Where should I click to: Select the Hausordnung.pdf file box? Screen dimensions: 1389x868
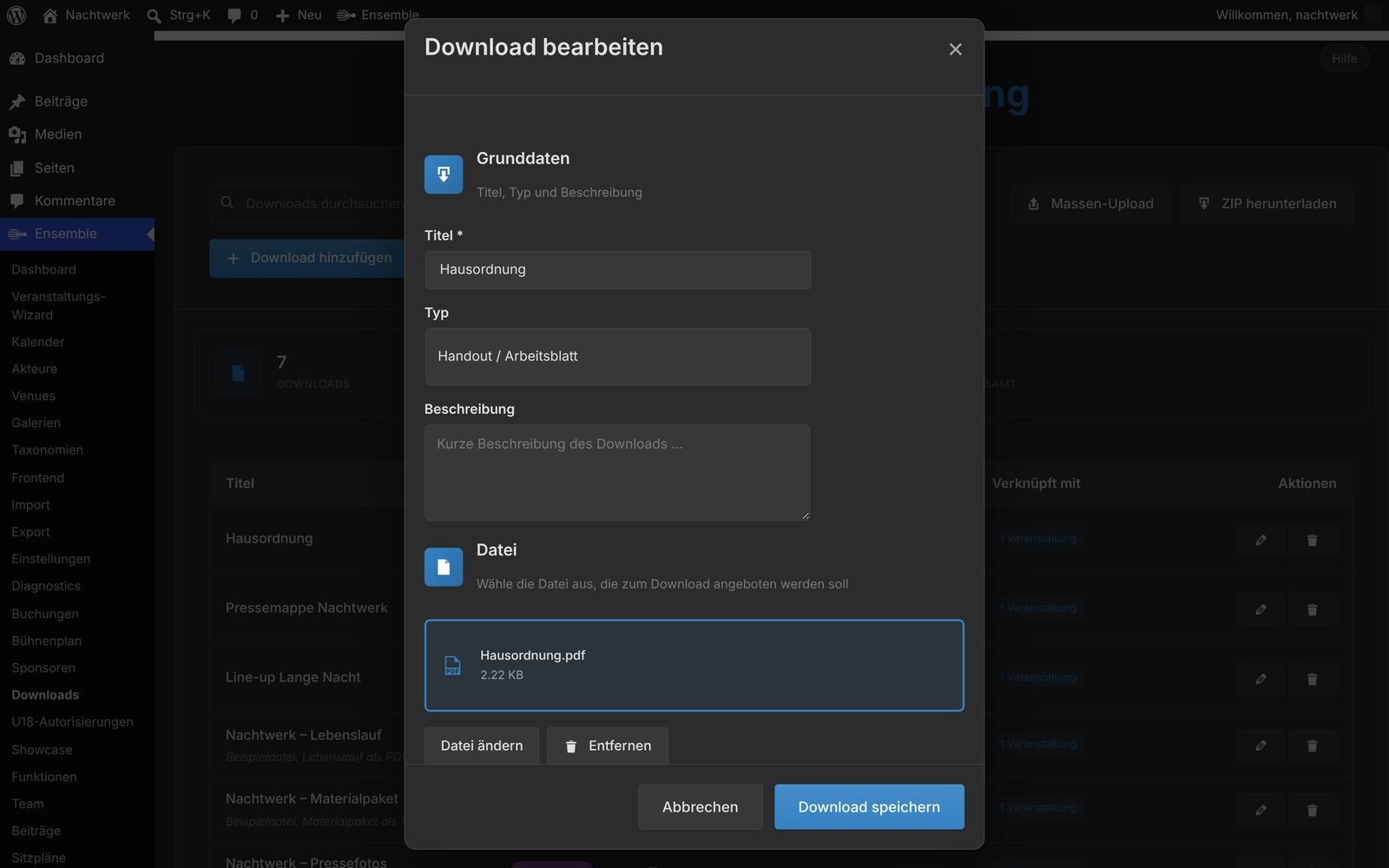[694, 666]
